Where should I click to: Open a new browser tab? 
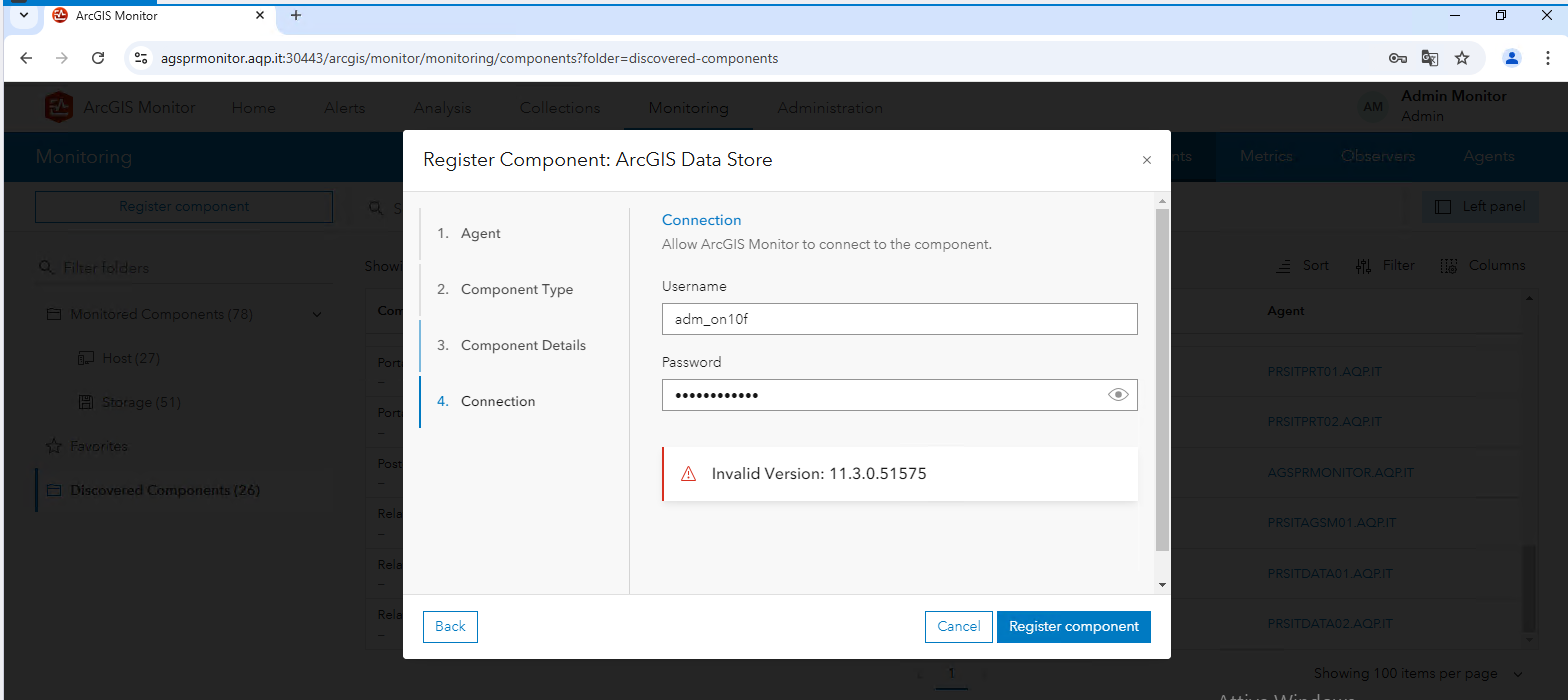coord(296,15)
